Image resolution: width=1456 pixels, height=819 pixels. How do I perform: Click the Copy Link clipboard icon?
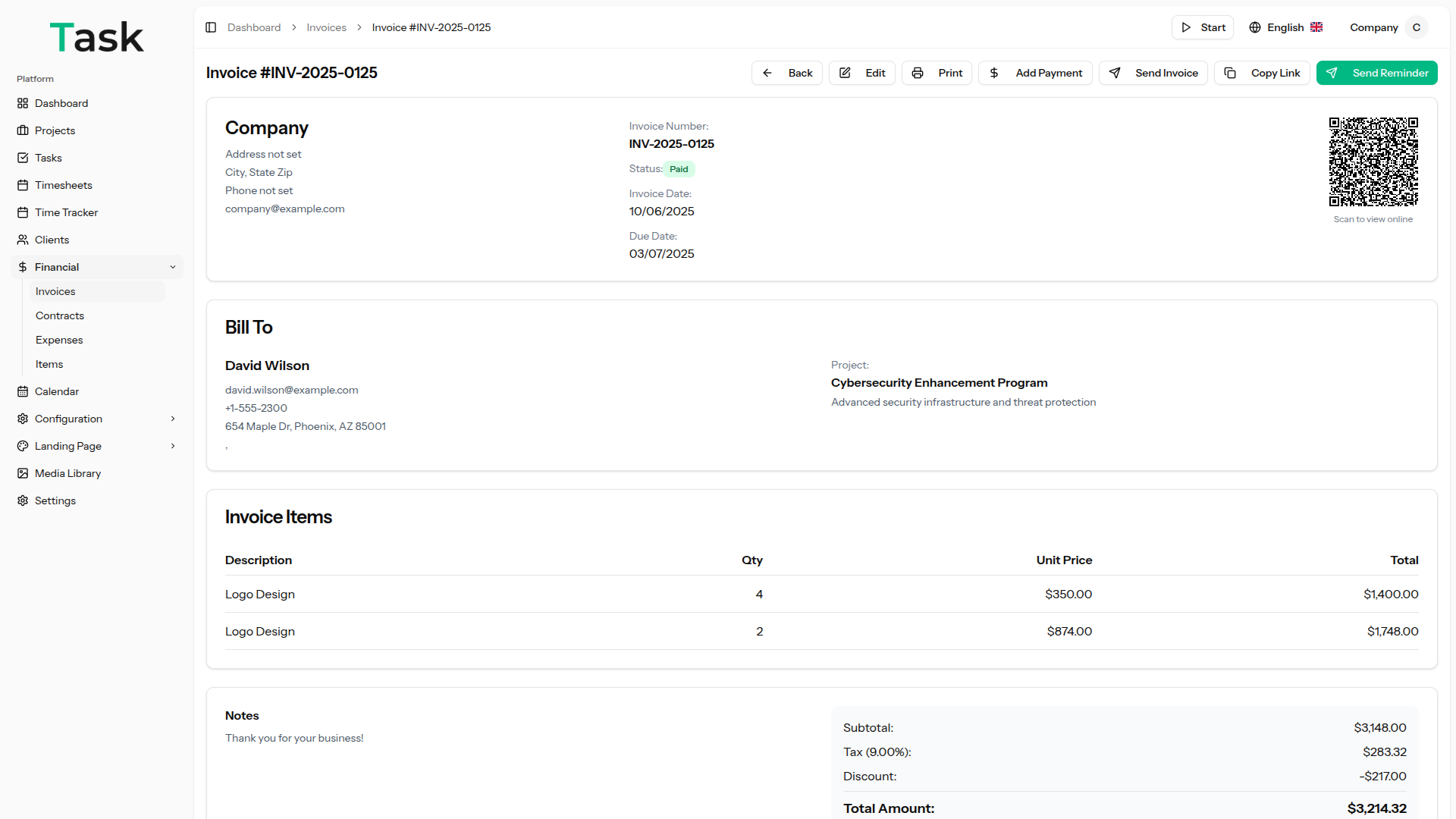tap(1230, 73)
